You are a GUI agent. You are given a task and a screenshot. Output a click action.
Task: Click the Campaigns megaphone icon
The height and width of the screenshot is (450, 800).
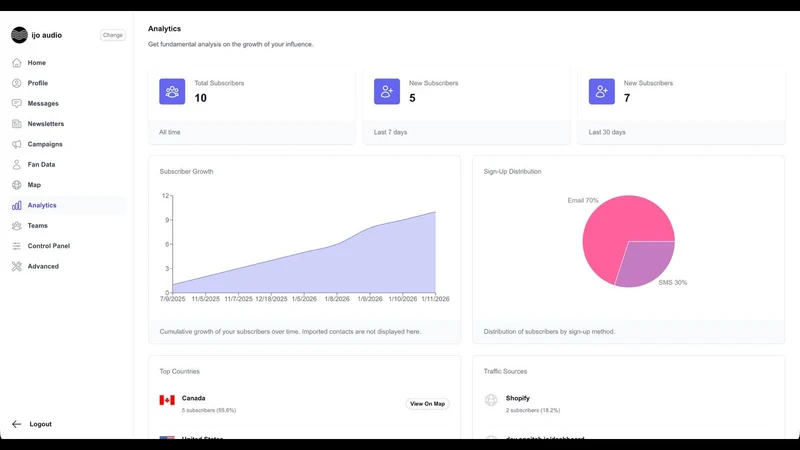pos(17,144)
